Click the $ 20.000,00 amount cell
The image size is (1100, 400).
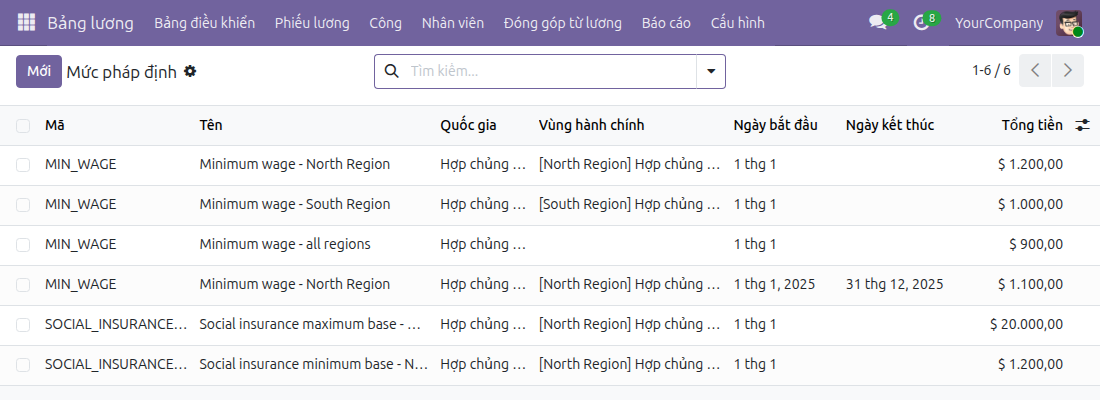point(1026,324)
